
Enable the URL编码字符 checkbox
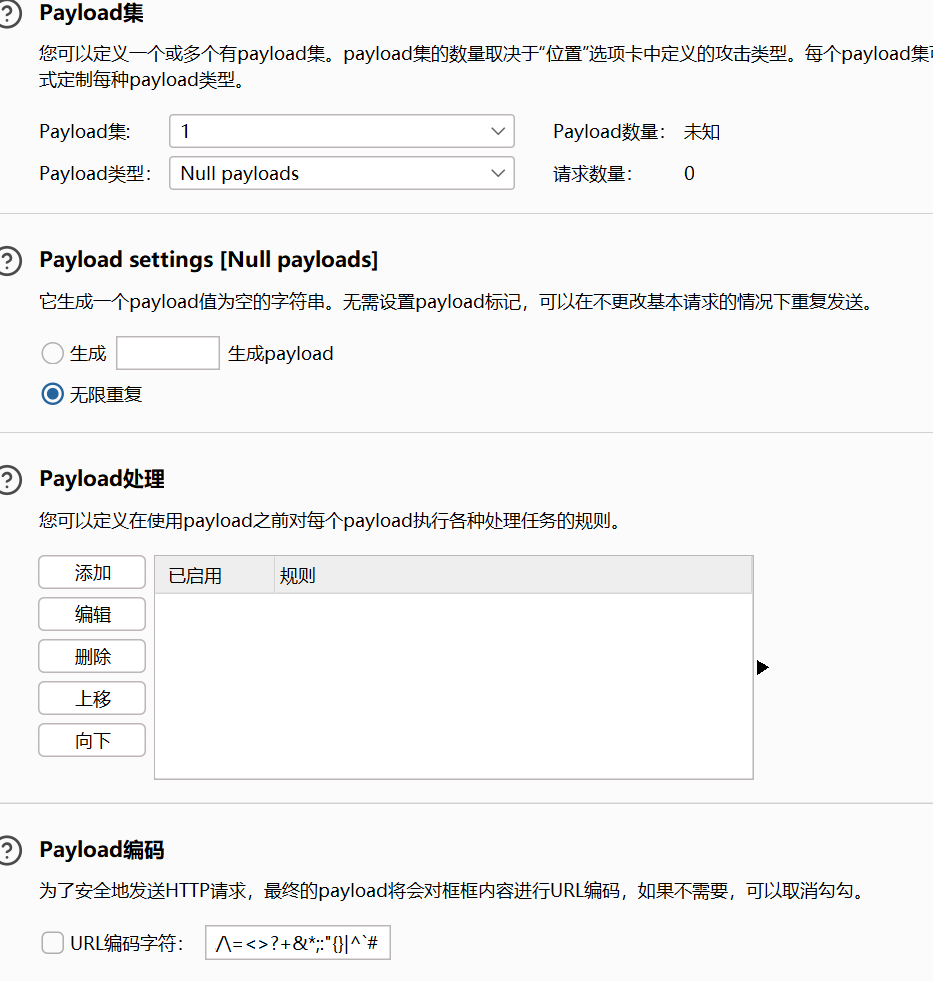[53, 942]
